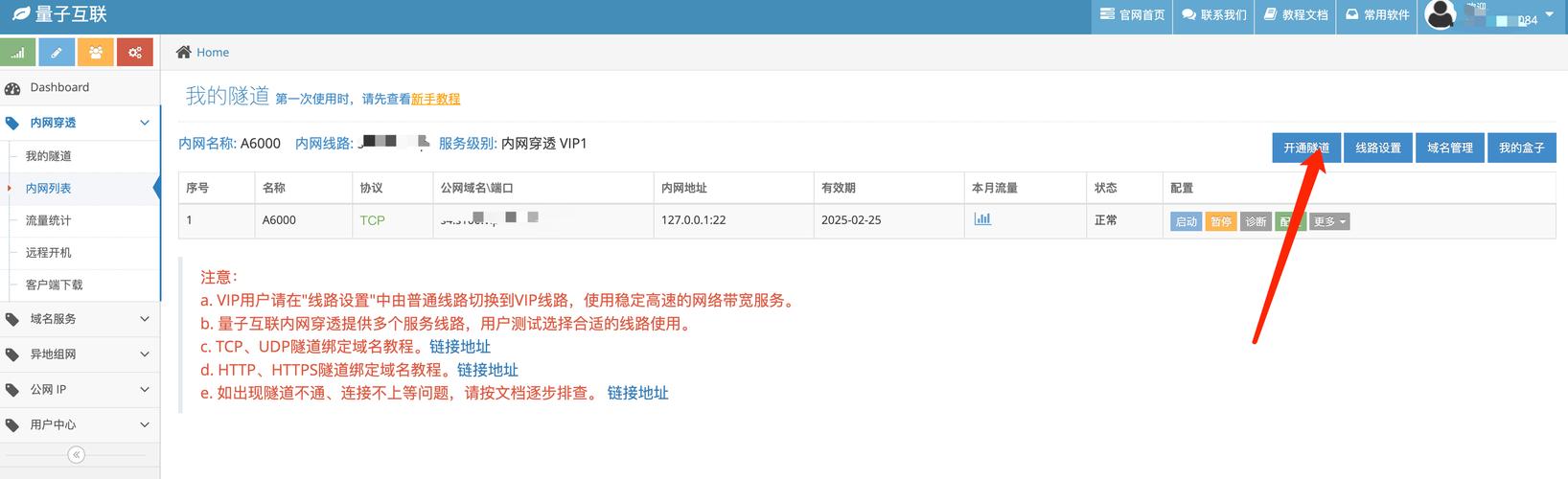This screenshot has height=479, width=1568.
Task: Pause the A6000 tunnel with 暂停
Action: pyautogui.click(x=1221, y=221)
